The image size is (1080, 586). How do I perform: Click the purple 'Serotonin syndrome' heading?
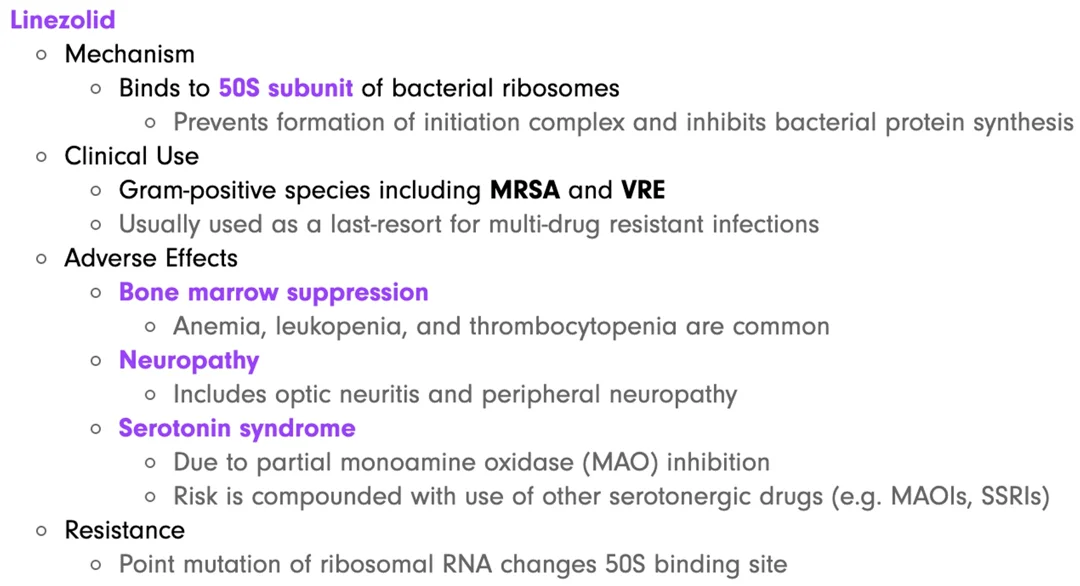pos(237,428)
